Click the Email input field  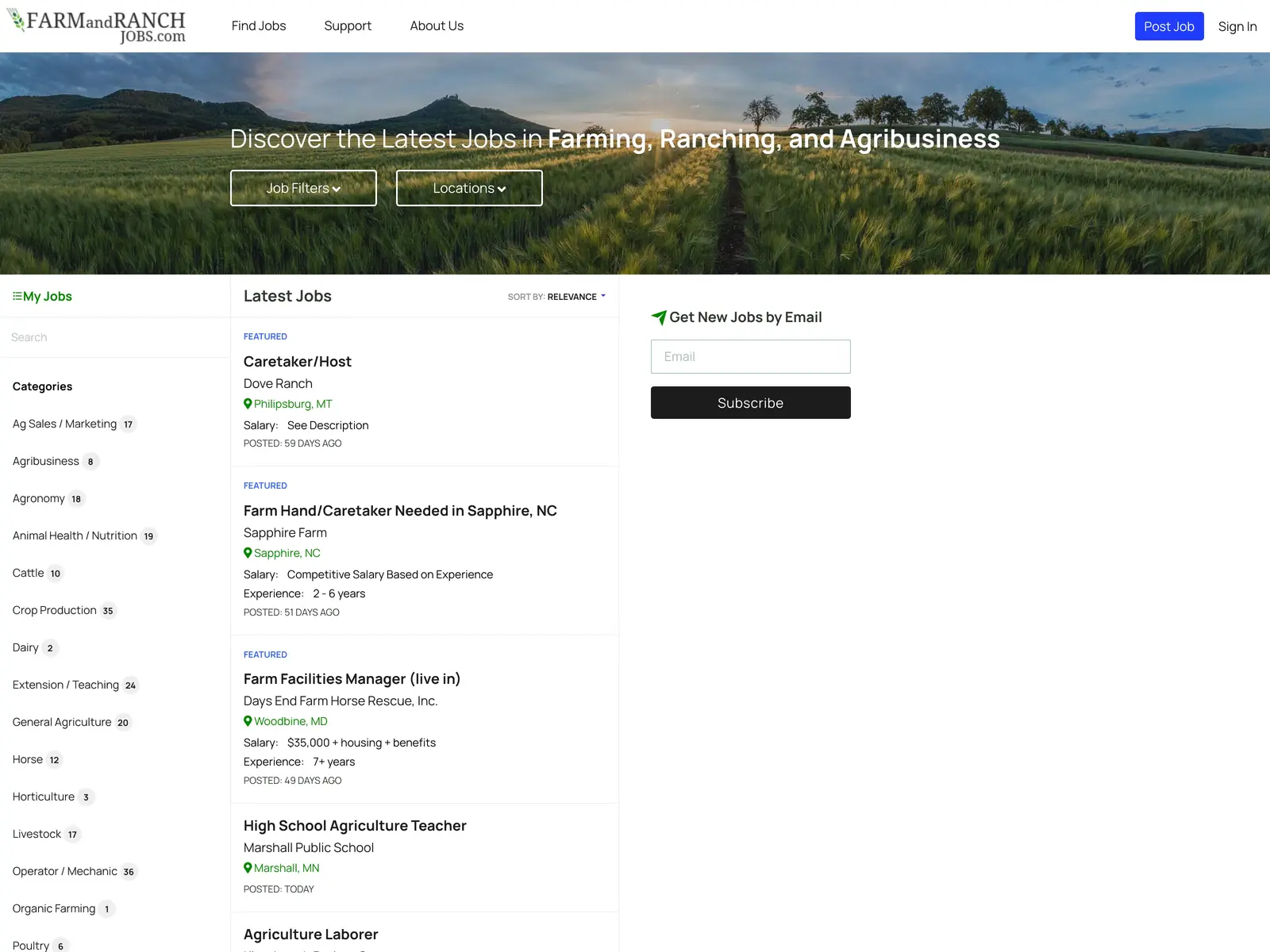tap(751, 357)
